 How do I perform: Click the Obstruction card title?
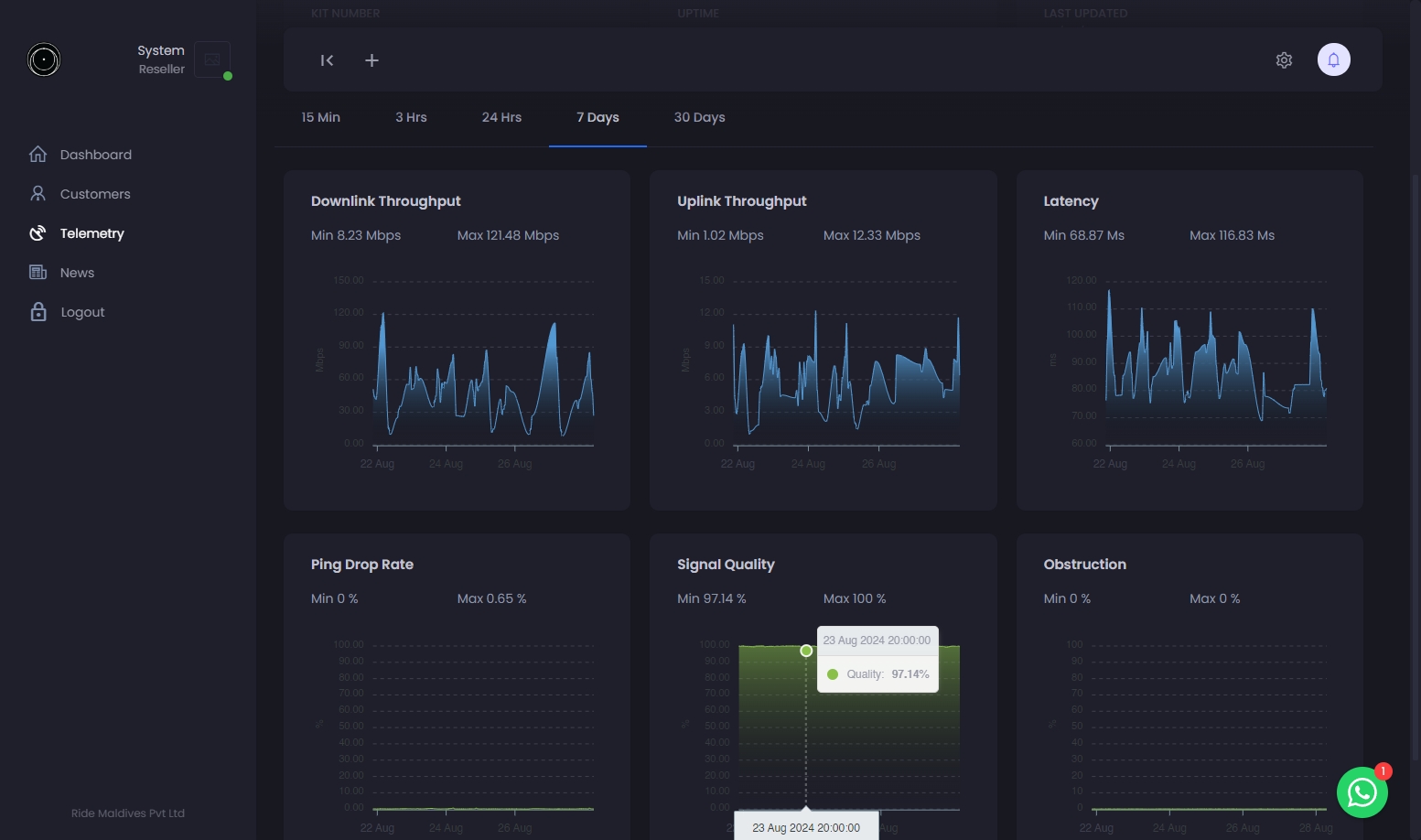[x=1085, y=565]
